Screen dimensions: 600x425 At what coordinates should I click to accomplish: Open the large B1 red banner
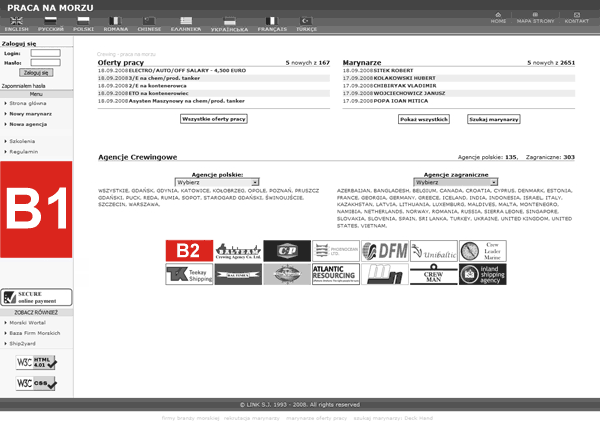click(x=36, y=209)
